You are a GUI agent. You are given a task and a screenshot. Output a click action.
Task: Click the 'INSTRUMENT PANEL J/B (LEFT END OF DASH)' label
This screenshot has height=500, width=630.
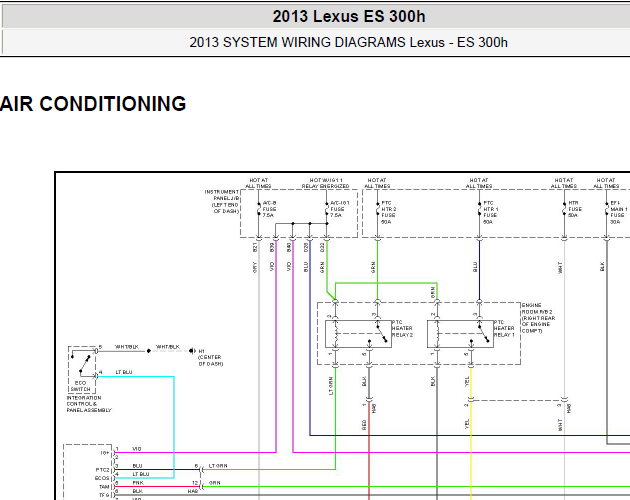[222, 201]
